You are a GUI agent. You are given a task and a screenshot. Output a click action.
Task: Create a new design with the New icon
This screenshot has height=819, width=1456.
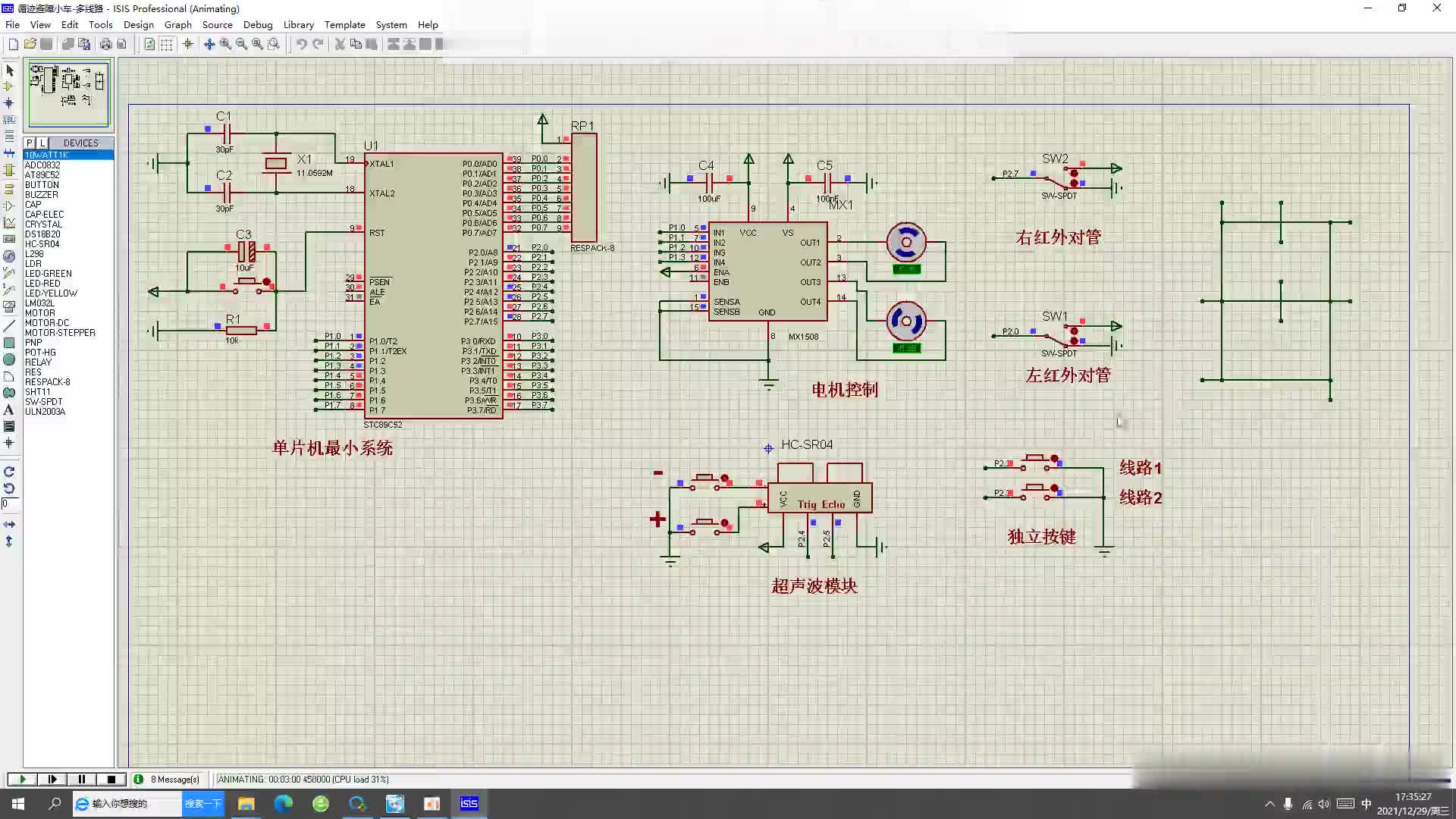[x=14, y=44]
